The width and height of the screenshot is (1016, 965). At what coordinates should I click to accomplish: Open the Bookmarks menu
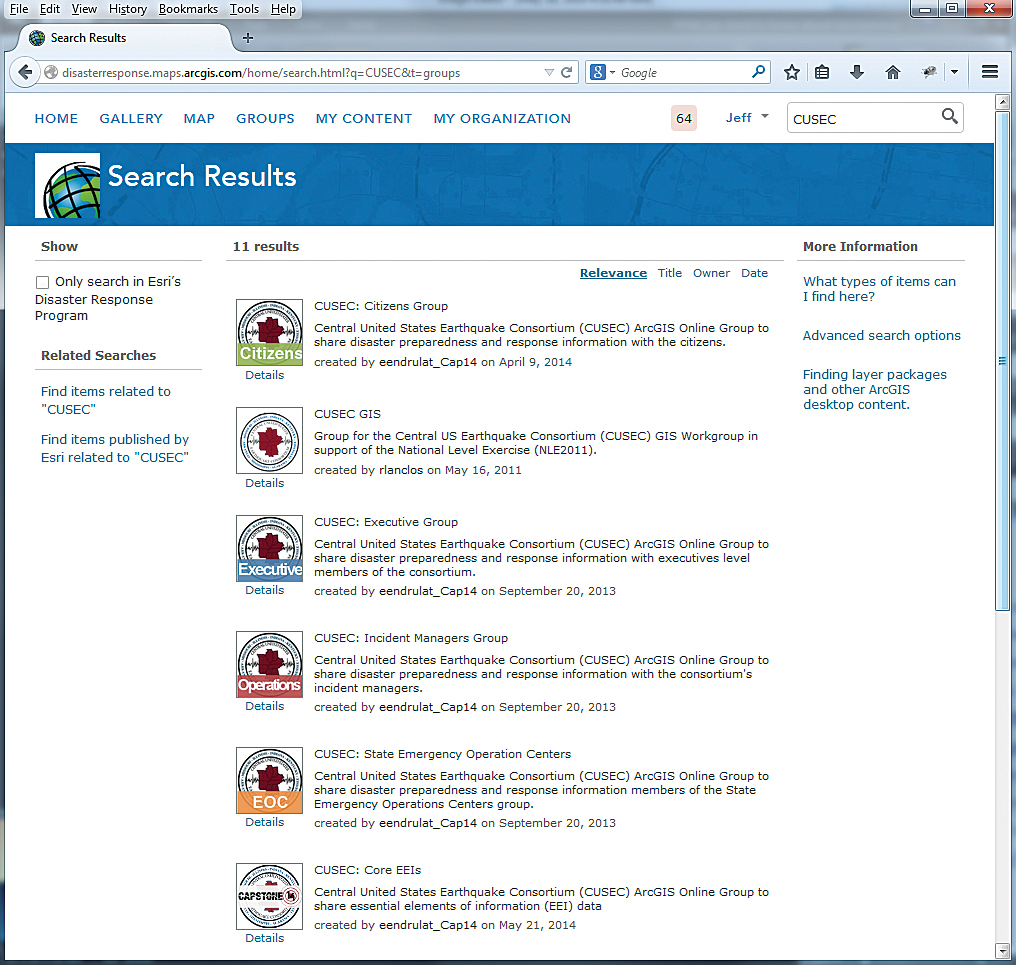point(189,9)
